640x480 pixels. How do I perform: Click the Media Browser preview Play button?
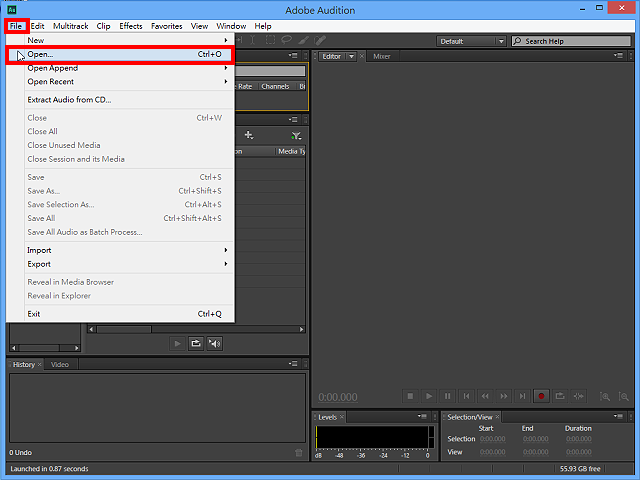tap(177, 344)
